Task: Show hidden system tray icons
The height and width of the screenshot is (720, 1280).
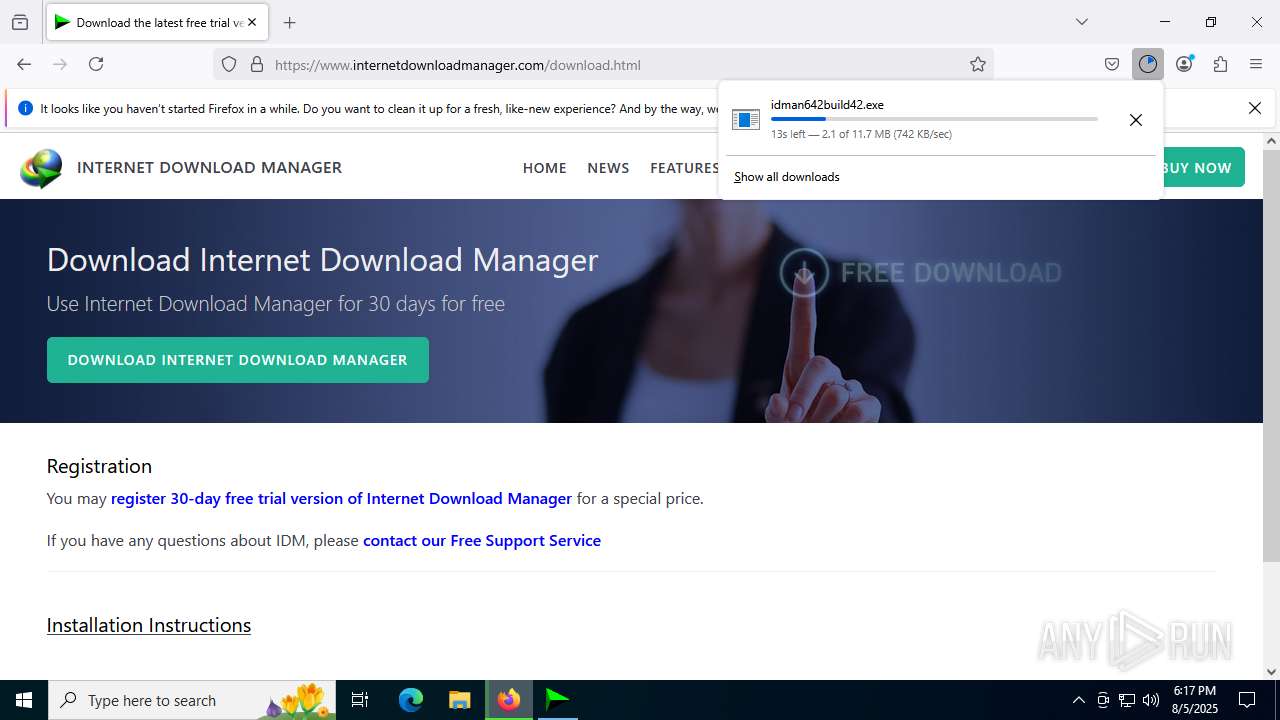Action: [1078, 700]
